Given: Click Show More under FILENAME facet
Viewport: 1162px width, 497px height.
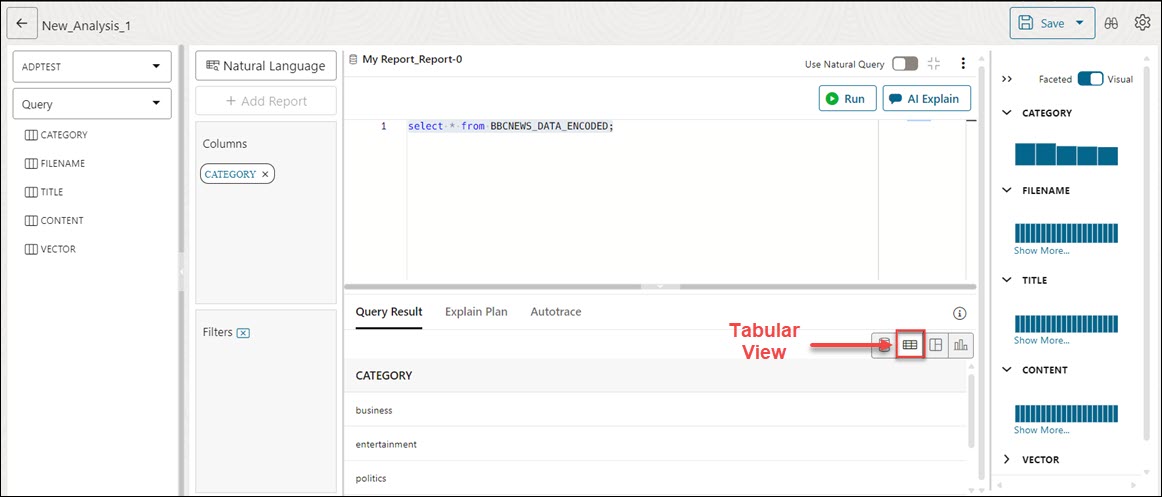Looking at the screenshot, I should (1041, 251).
